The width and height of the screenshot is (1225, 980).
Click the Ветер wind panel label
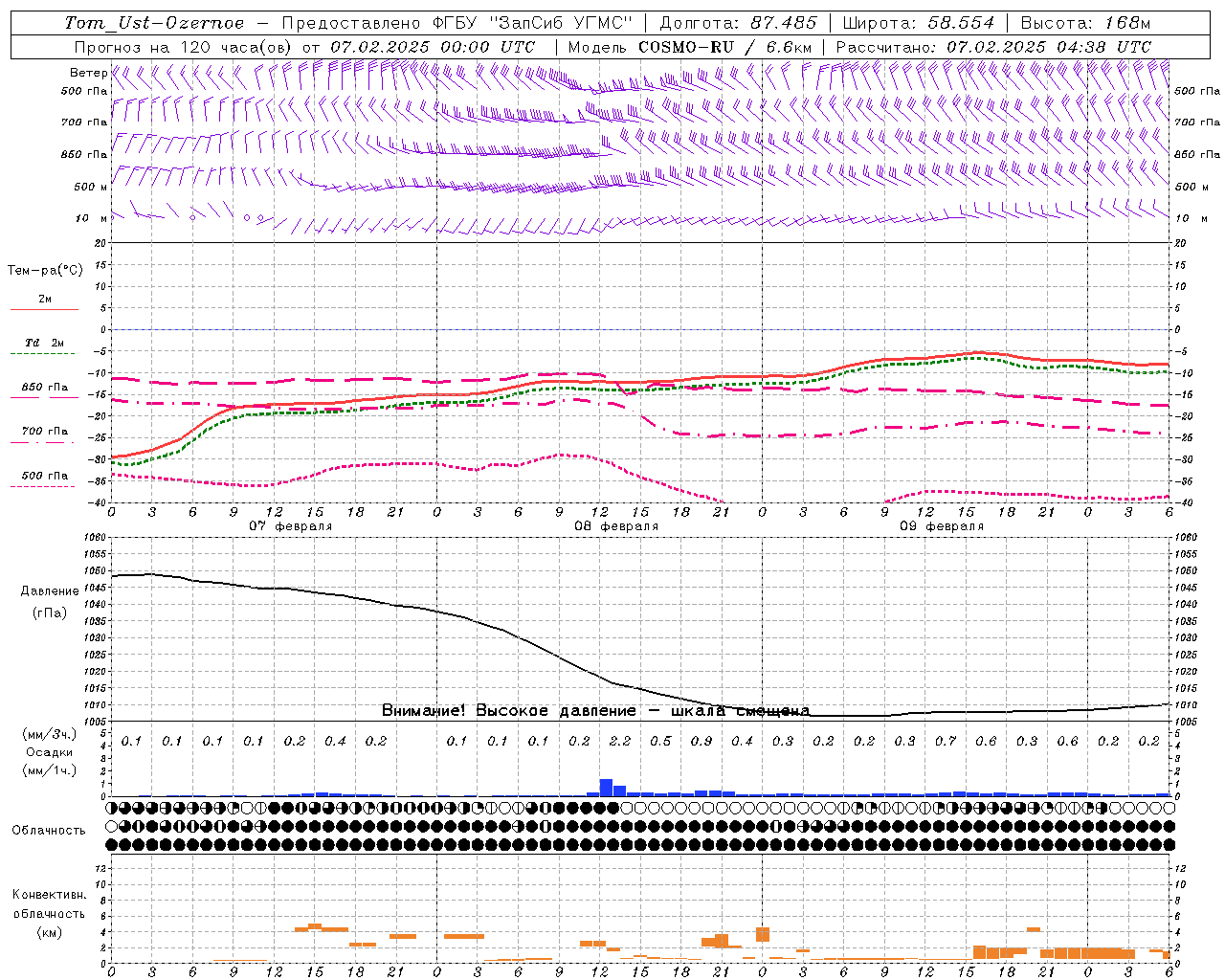point(88,73)
